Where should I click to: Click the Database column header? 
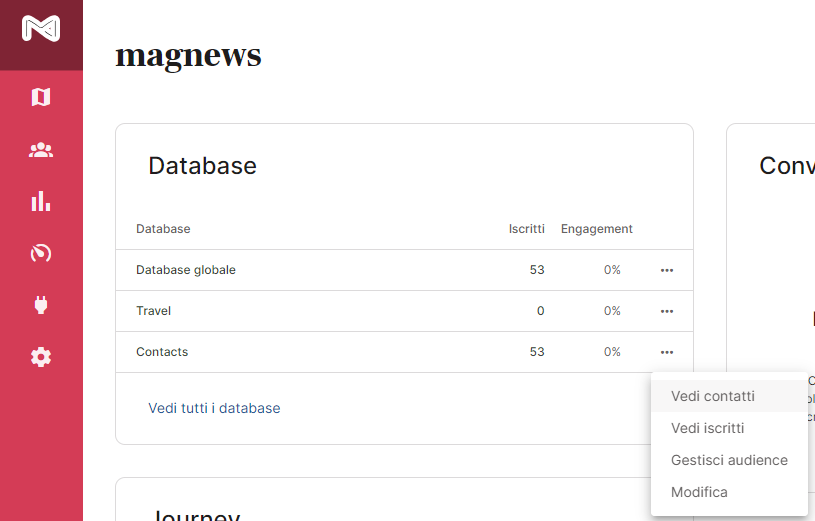coord(163,229)
